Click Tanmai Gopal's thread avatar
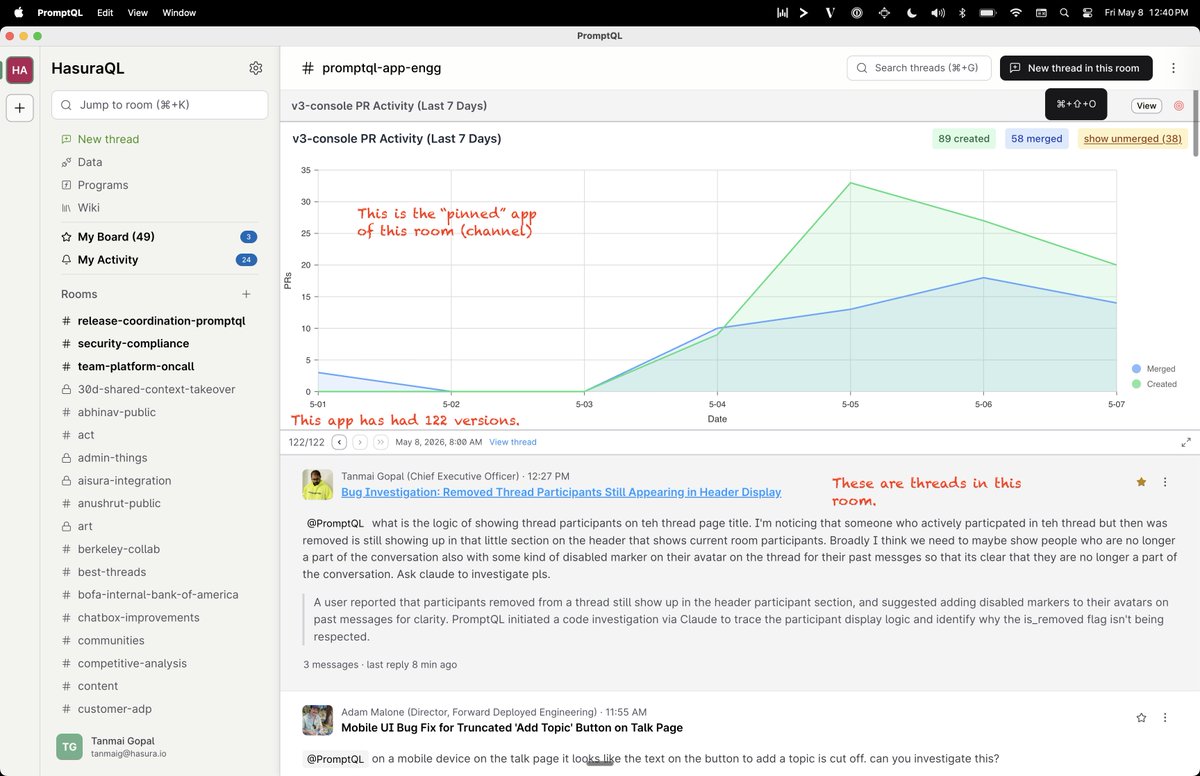The height and width of the screenshot is (776, 1200). (x=317, y=484)
